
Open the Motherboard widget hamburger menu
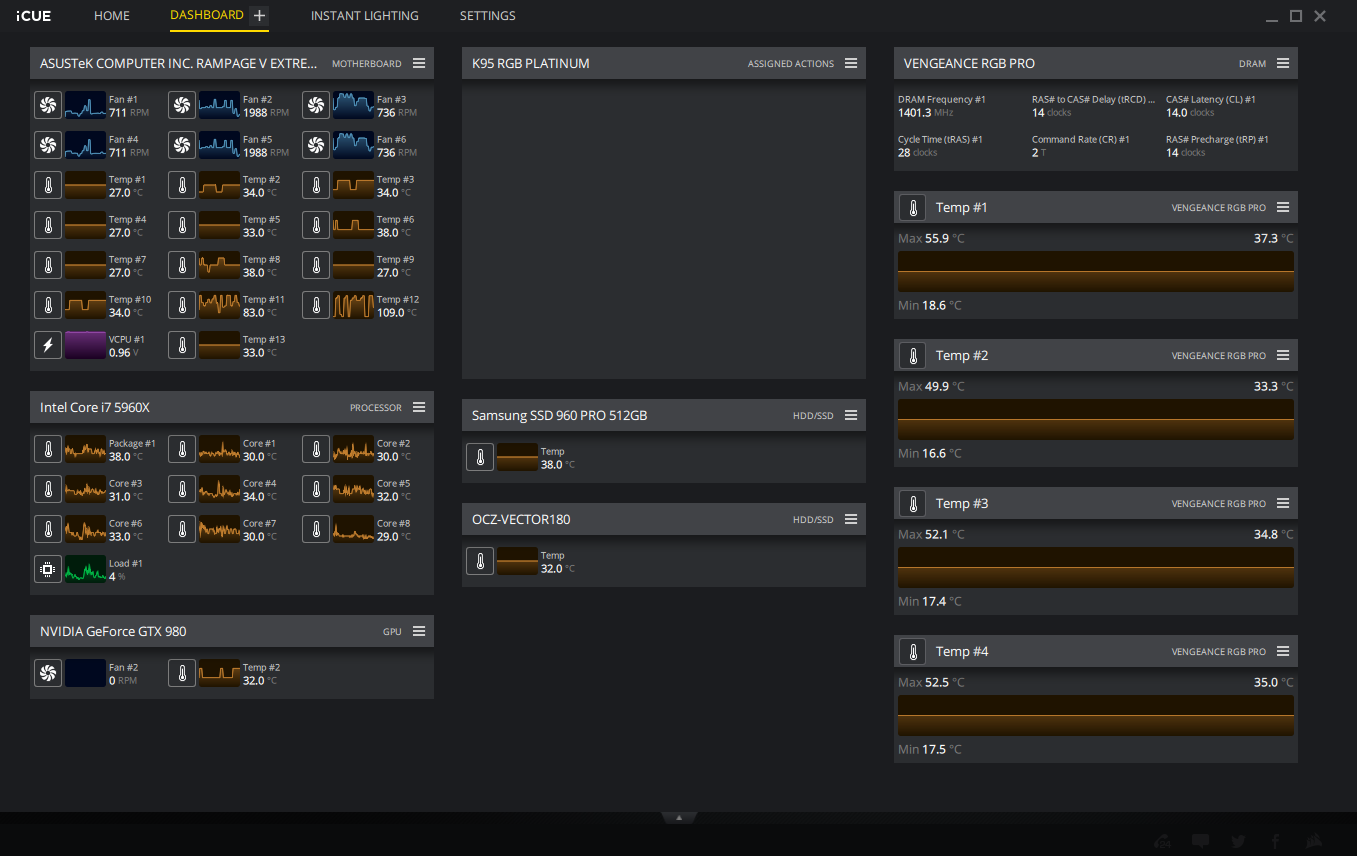(419, 63)
